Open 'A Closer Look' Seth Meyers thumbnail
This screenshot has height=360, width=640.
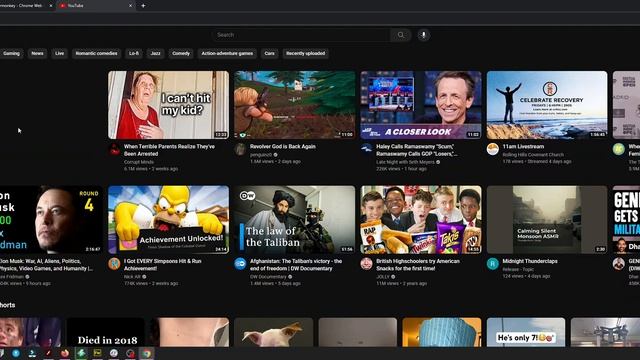click(421, 105)
